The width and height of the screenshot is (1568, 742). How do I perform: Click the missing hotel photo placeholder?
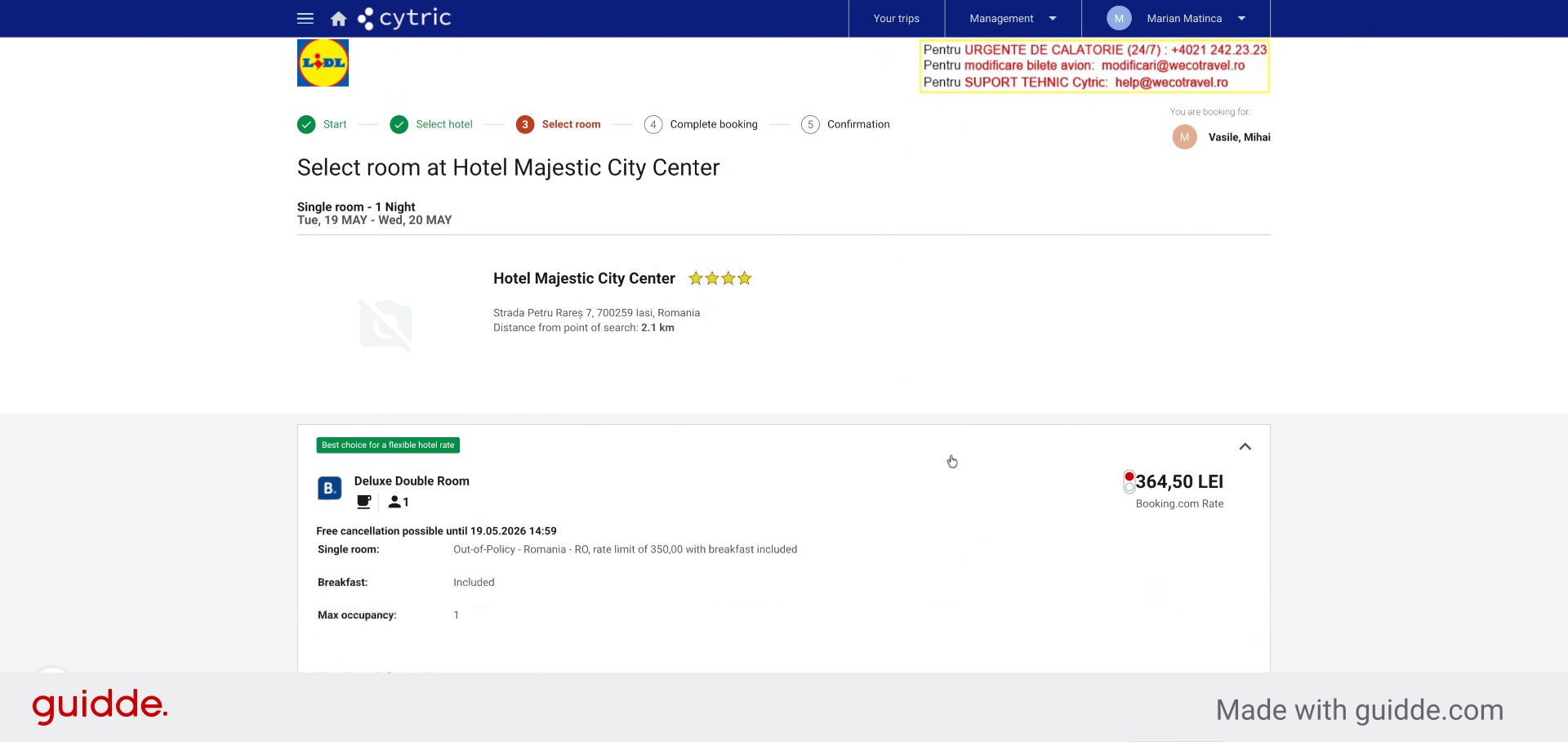(x=385, y=324)
